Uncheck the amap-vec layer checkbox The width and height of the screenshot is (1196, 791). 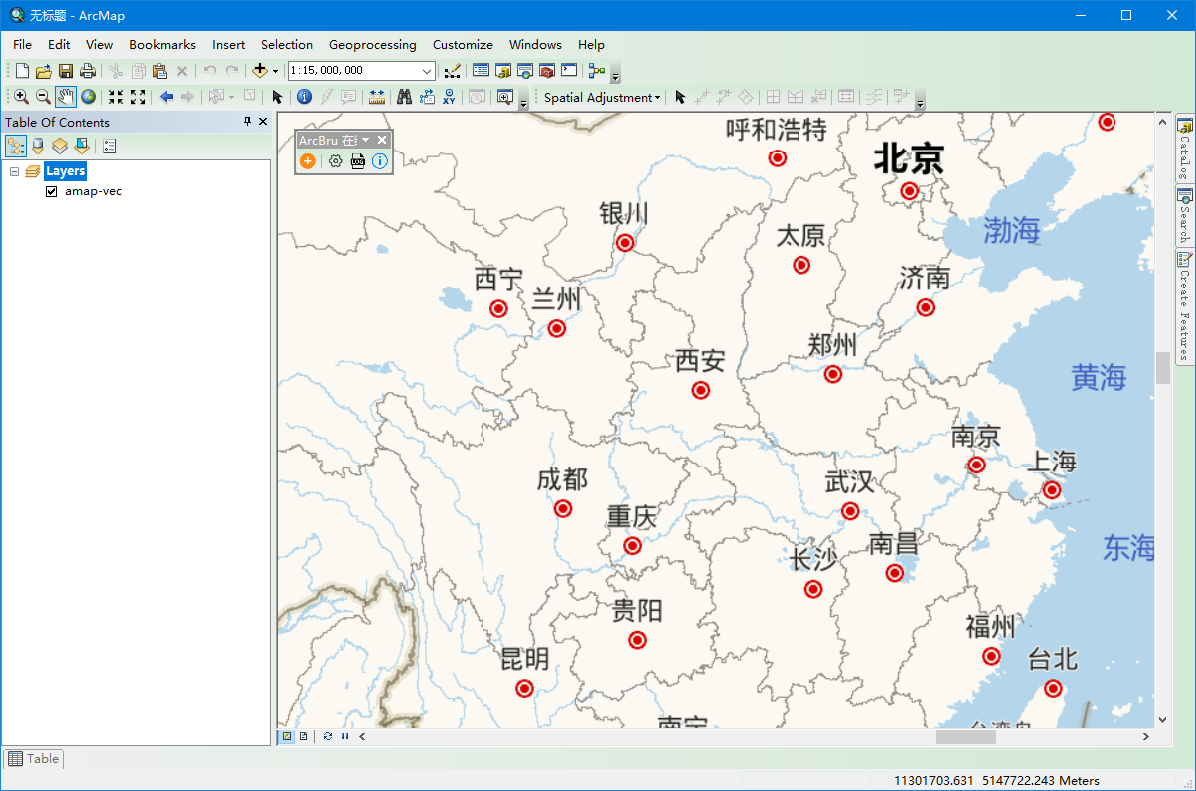point(52,191)
